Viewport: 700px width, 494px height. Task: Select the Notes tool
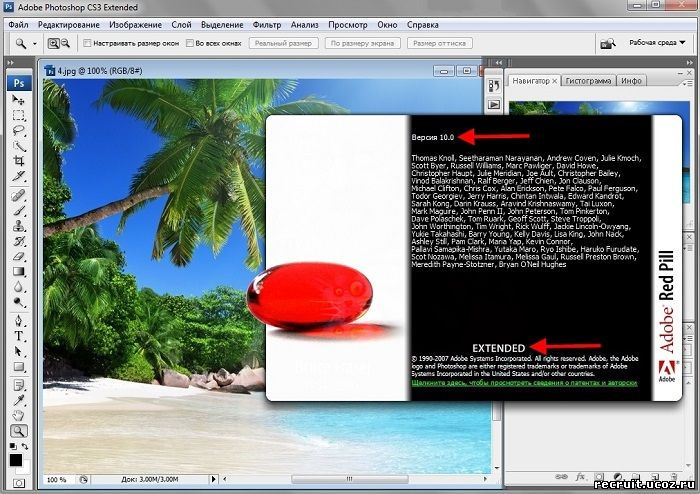tap(18, 385)
